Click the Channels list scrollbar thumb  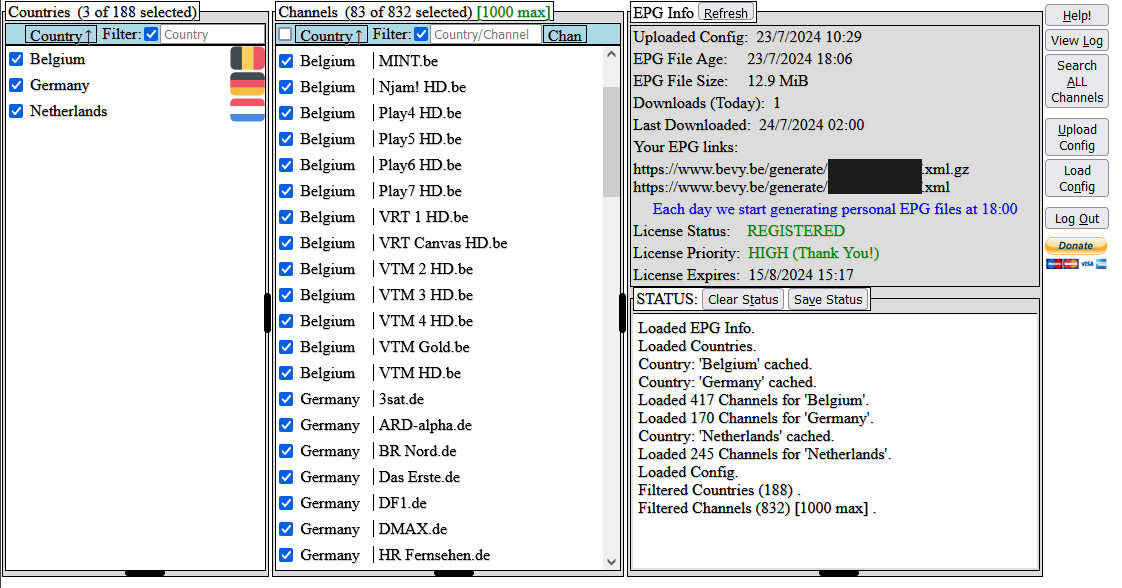[x=611, y=142]
